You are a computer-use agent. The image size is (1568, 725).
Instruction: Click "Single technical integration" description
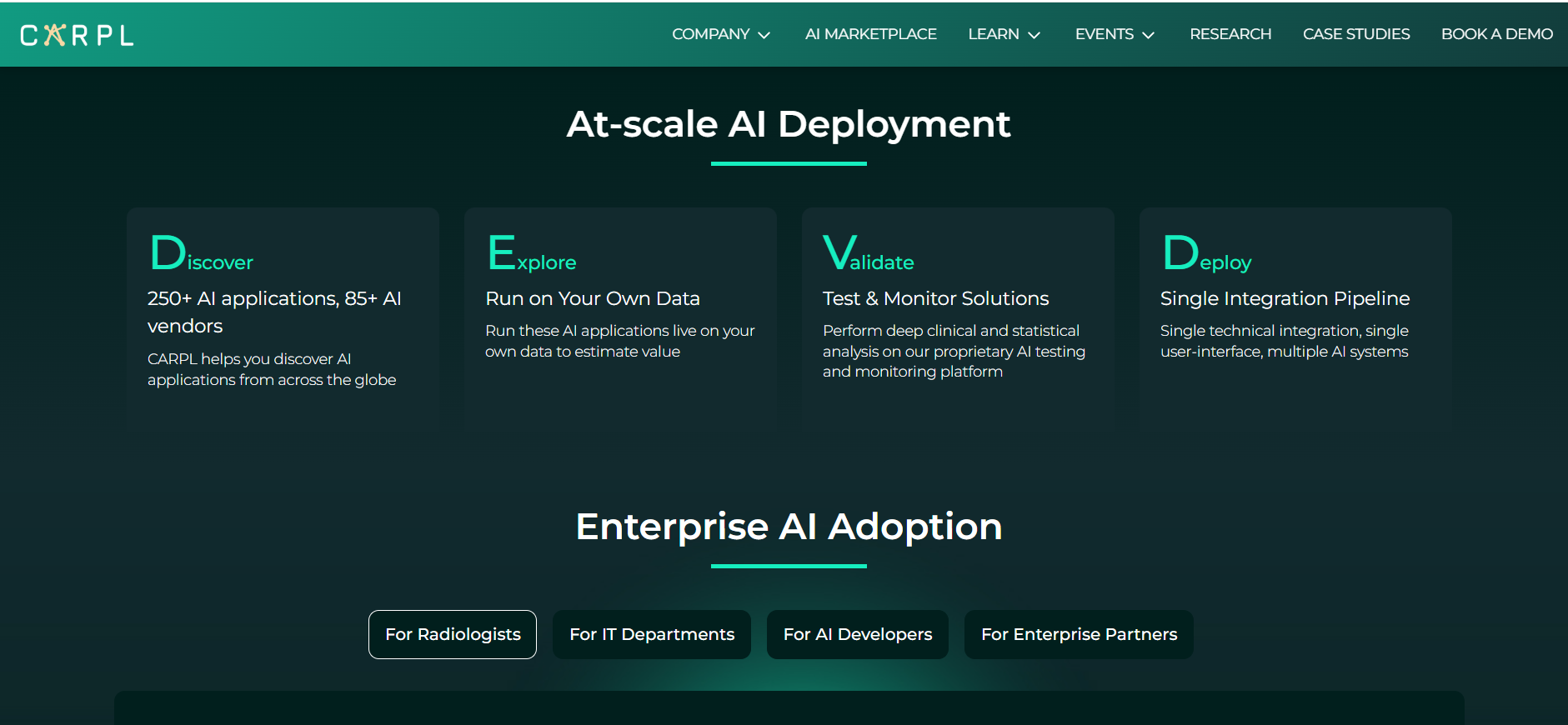pos(1285,341)
